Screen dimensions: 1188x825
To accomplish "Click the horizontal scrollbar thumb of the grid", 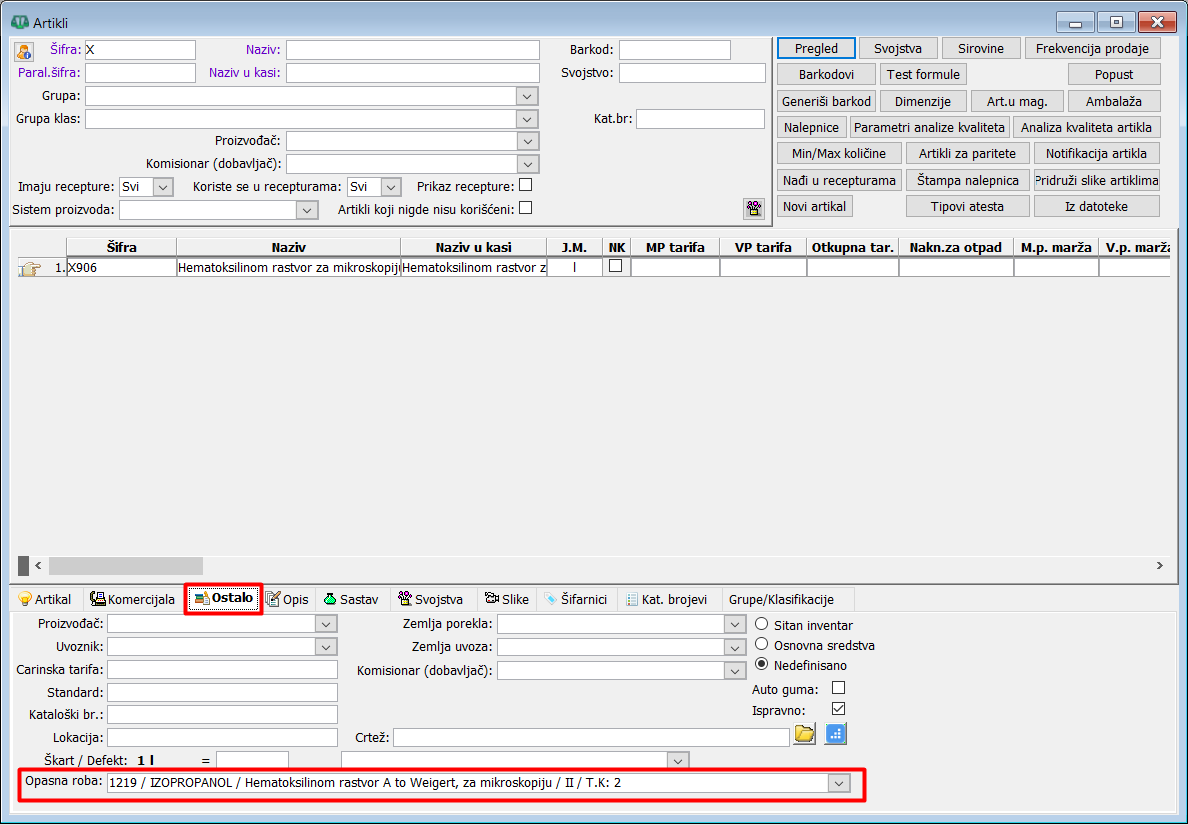I will tap(126, 565).
